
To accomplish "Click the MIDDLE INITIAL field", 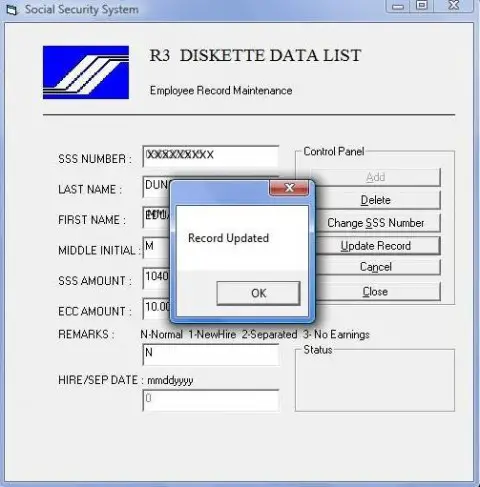I will point(156,247).
